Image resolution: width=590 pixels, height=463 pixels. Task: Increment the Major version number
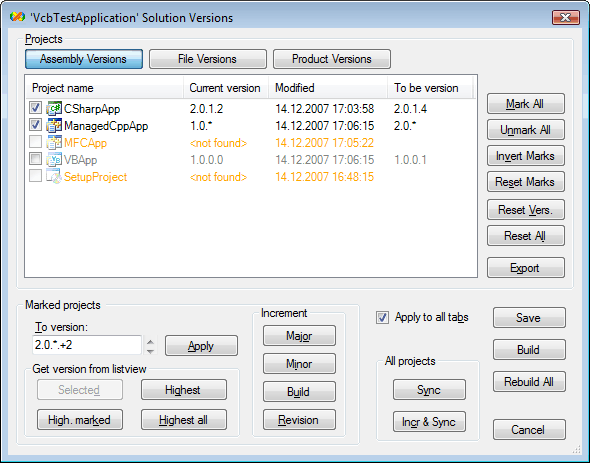pos(299,335)
